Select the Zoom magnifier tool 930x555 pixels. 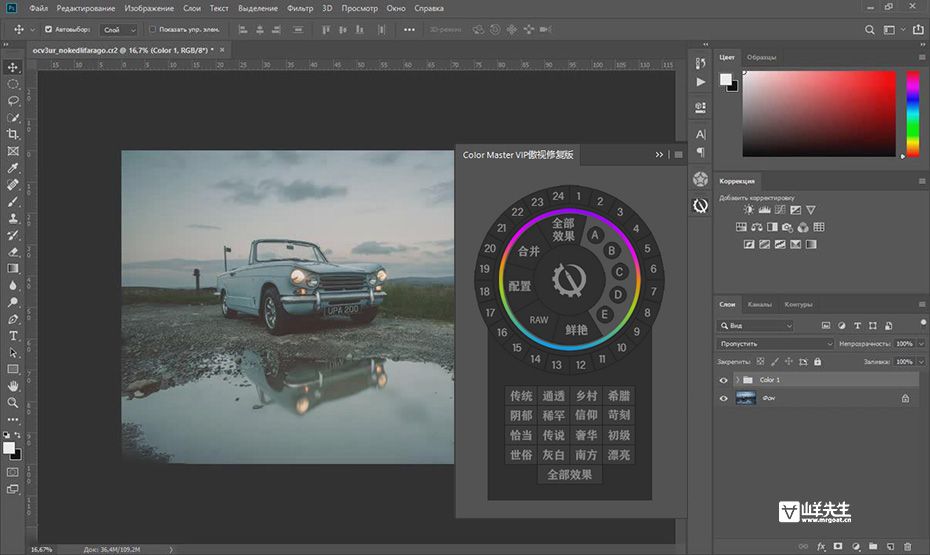tap(14, 403)
